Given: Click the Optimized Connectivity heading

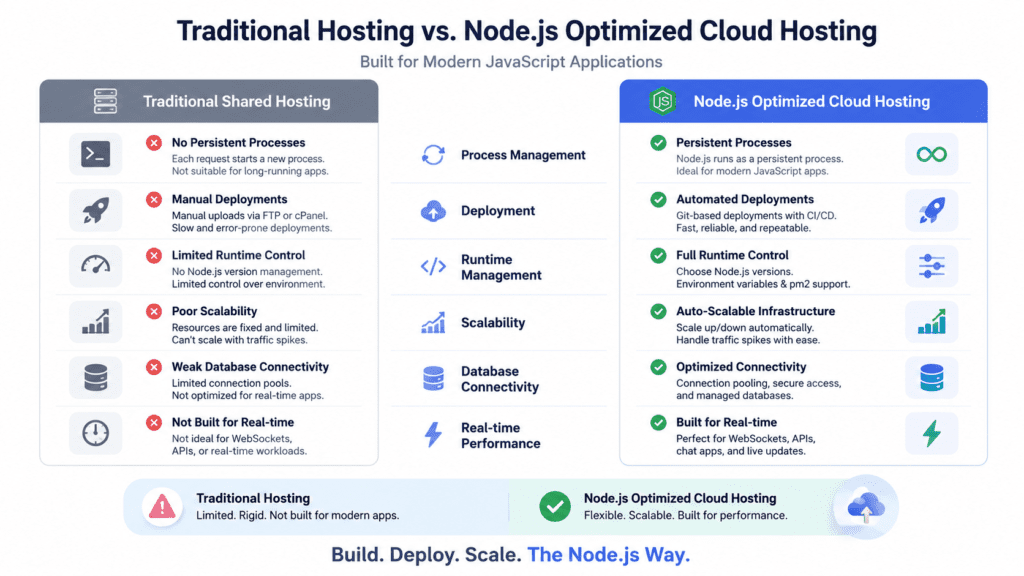Looking at the screenshot, I should coord(741,366).
